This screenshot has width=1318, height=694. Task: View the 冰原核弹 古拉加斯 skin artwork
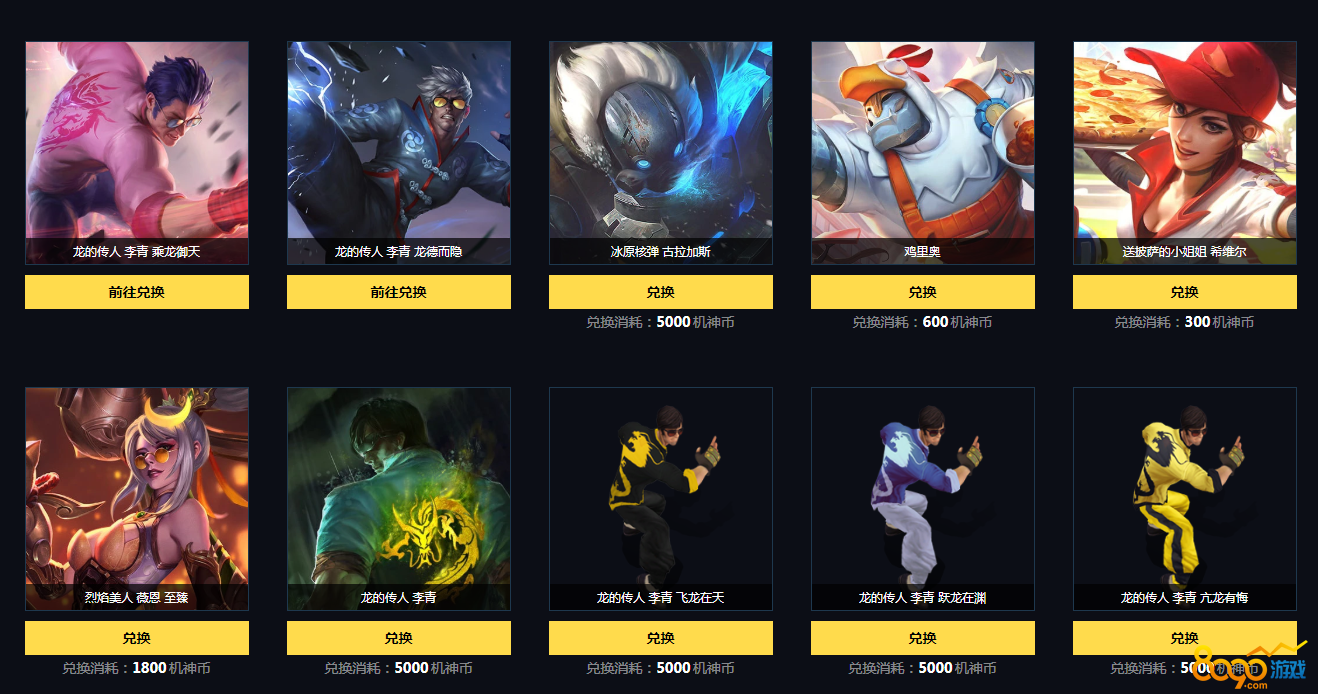tap(661, 153)
